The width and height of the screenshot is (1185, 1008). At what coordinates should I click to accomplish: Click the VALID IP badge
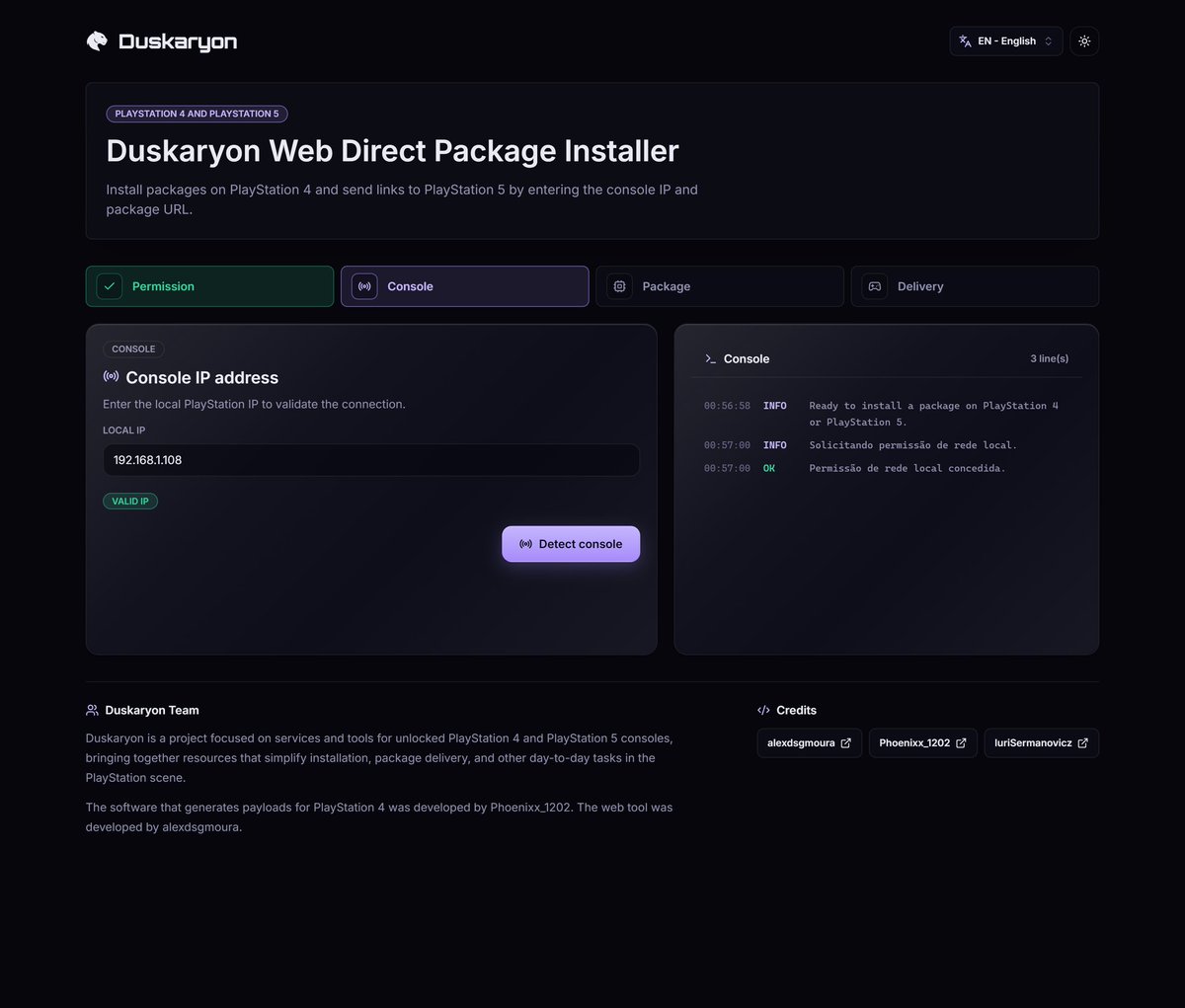click(x=130, y=502)
